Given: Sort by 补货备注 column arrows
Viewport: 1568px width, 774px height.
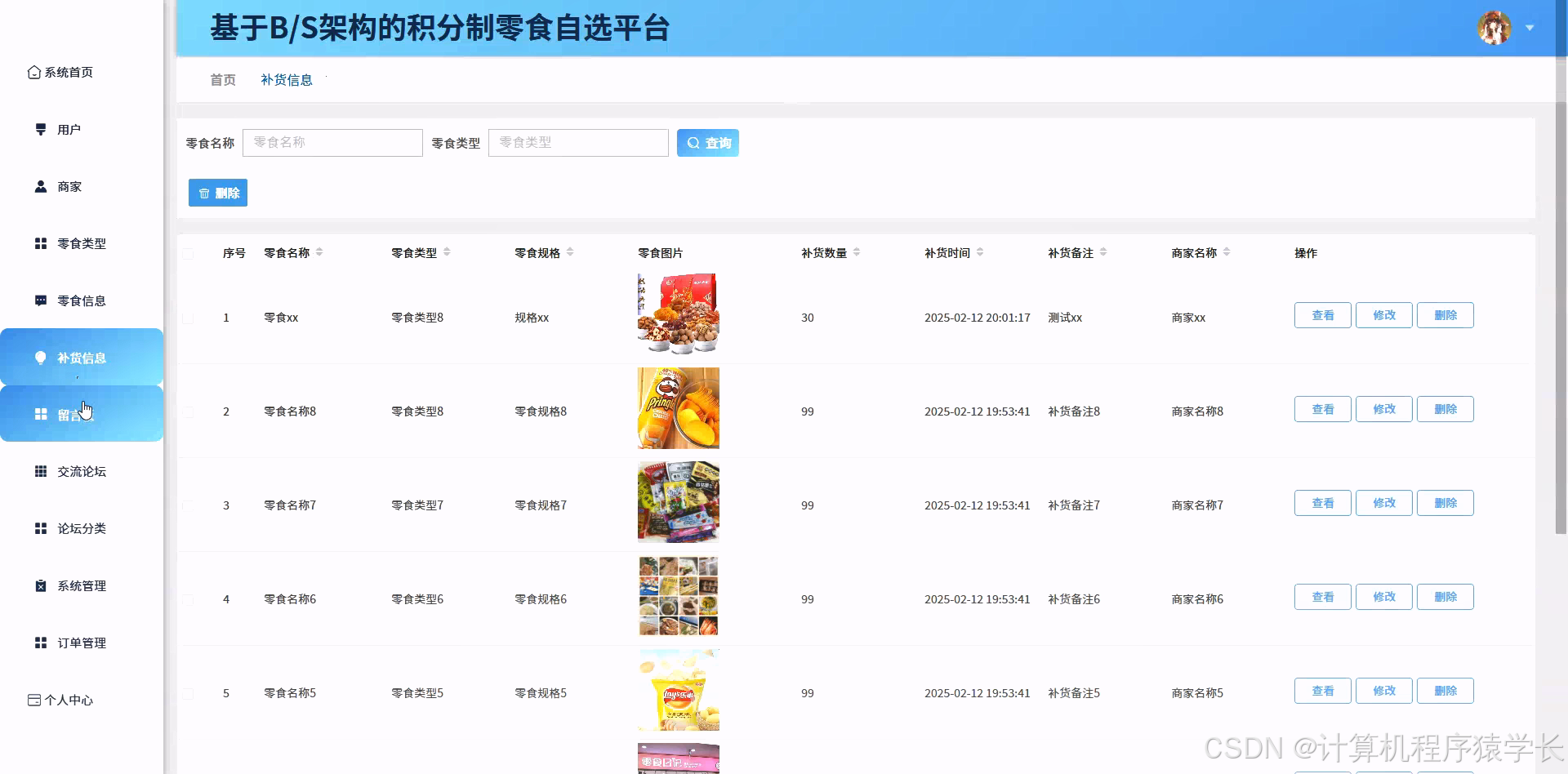Looking at the screenshot, I should (1103, 252).
